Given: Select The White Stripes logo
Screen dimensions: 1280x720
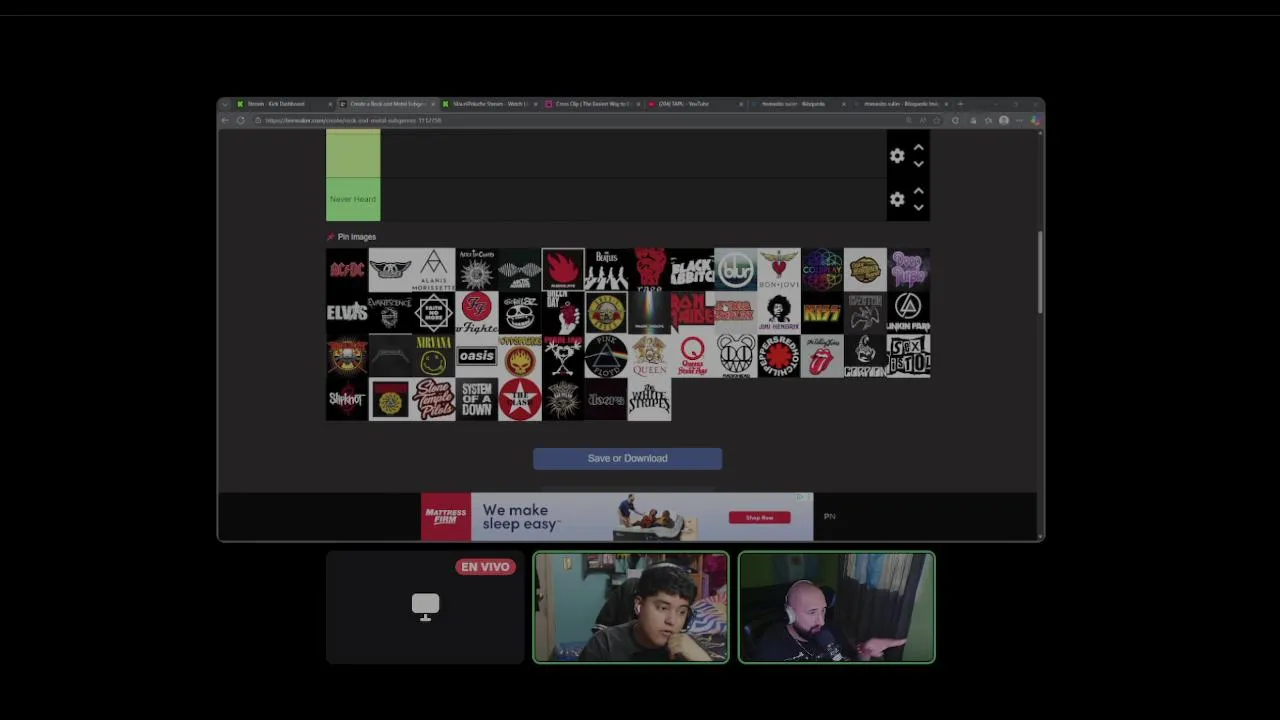Looking at the screenshot, I should [x=649, y=399].
